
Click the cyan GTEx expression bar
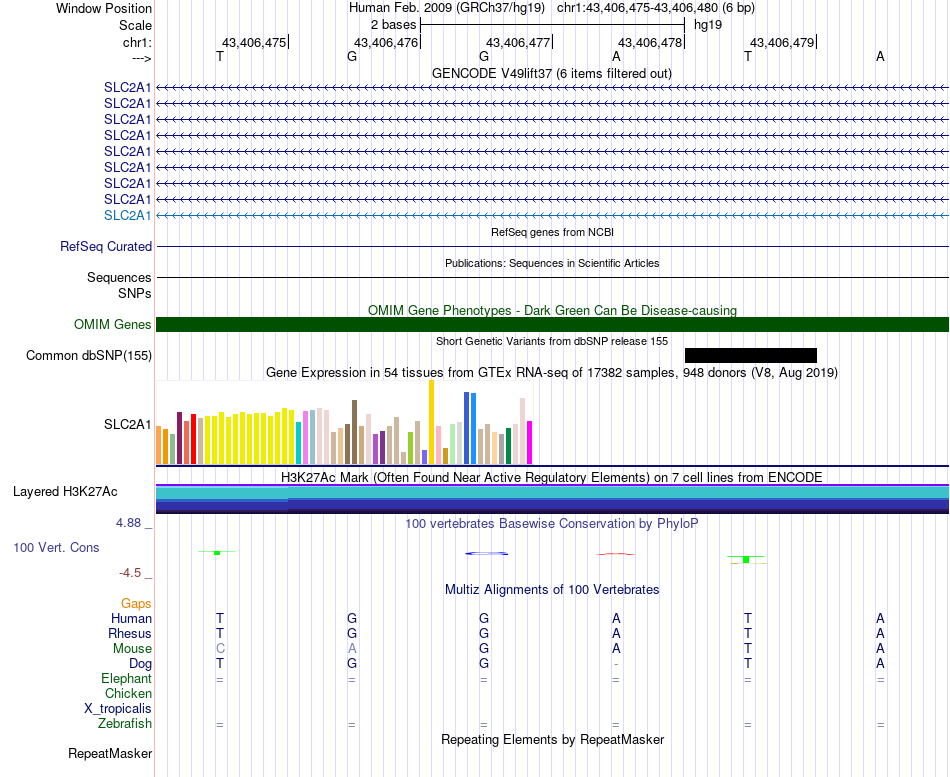tap(299, 443)
